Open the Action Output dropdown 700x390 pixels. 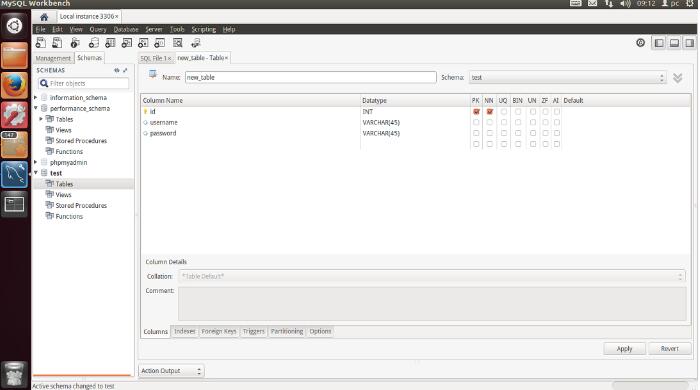pos(171,371)
